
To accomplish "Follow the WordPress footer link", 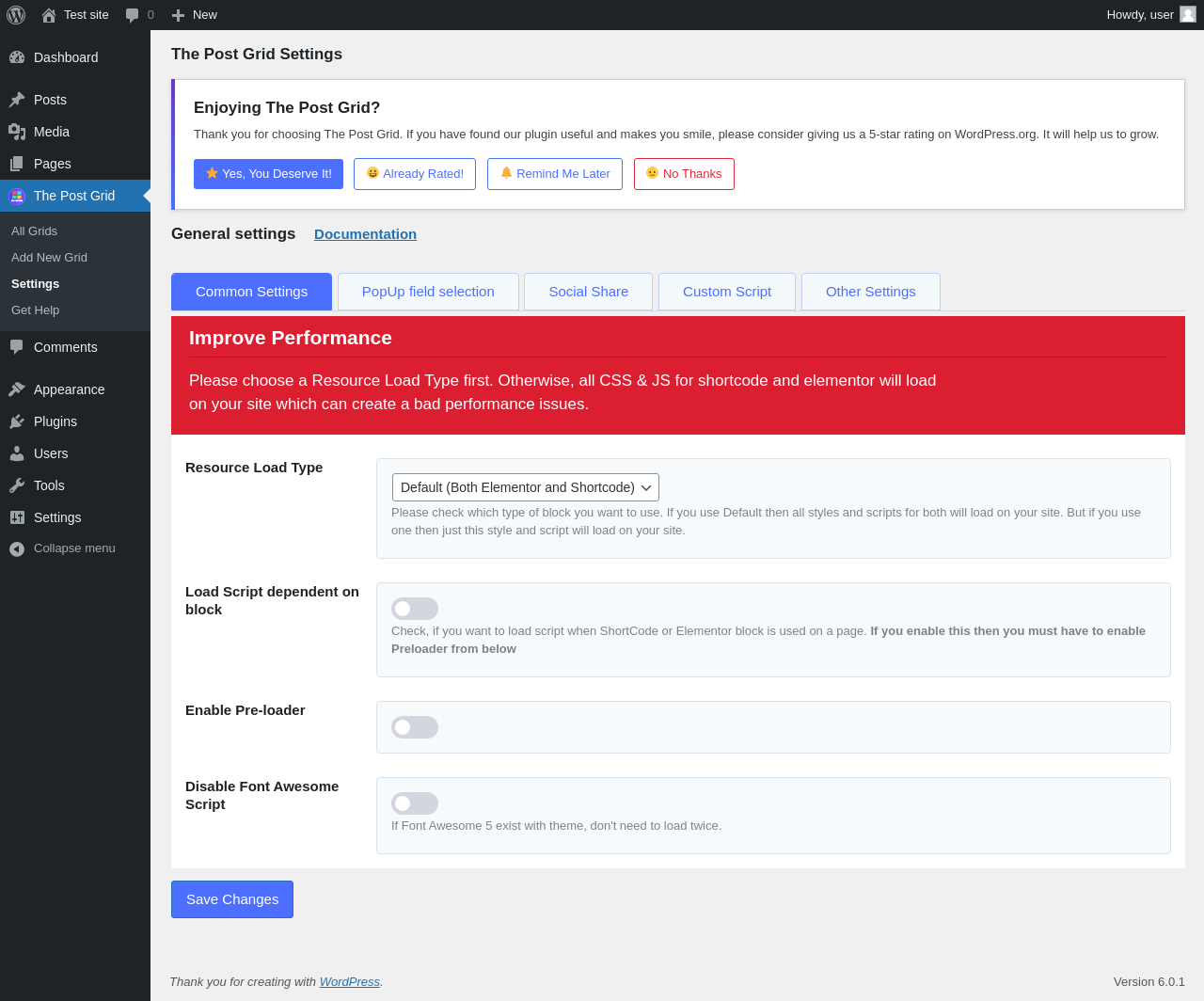I will click(350, 982).
